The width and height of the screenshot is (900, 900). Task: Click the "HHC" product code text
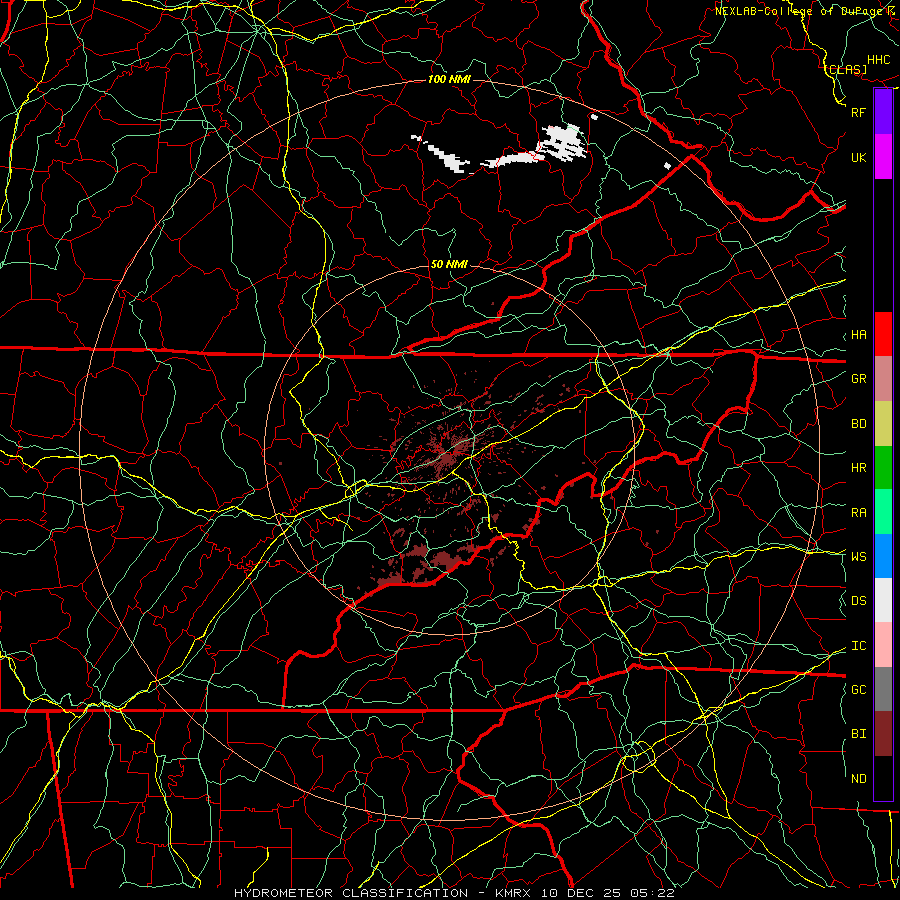(x=878, y=60)
